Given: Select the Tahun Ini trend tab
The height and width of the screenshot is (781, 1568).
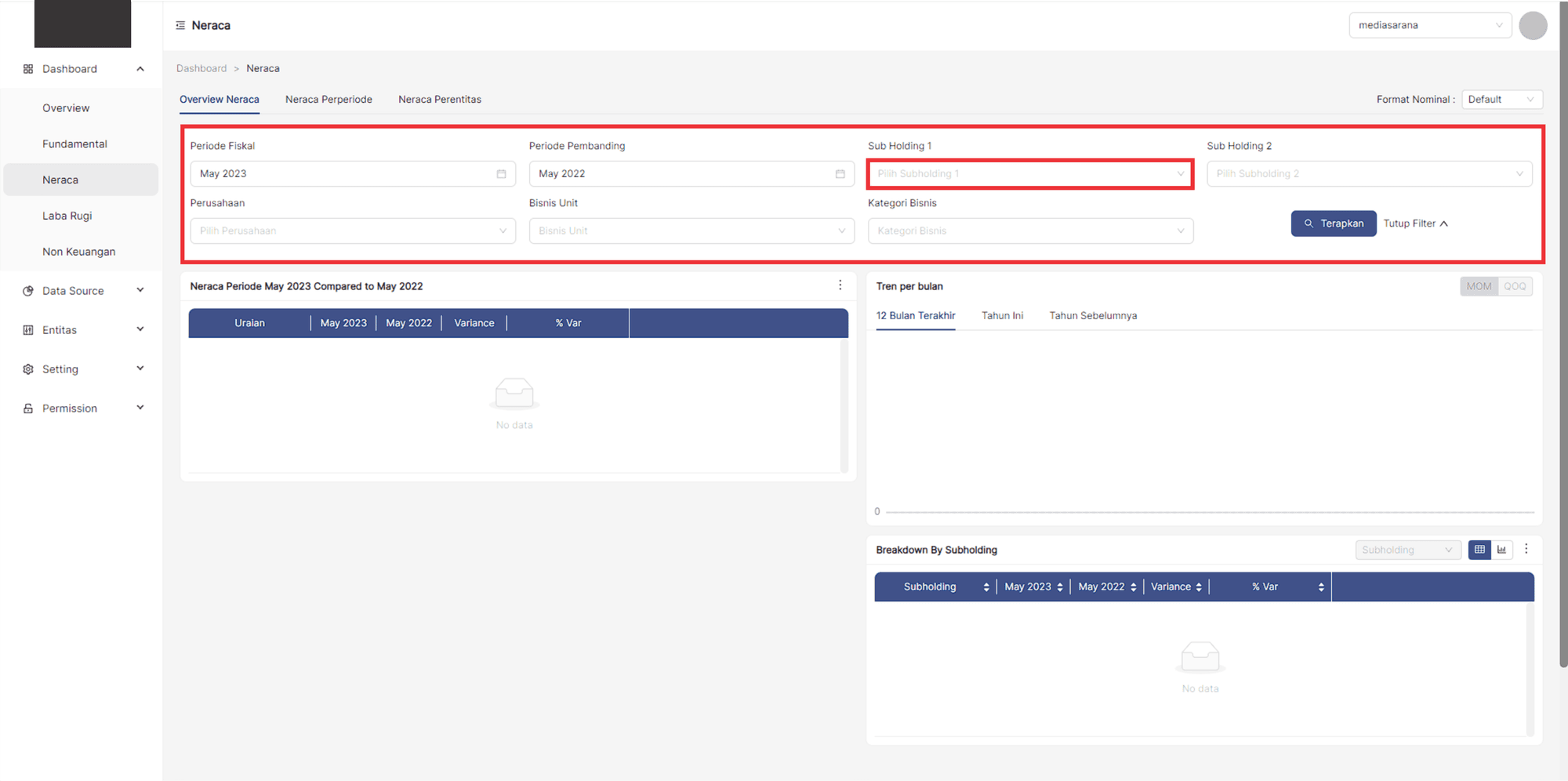Looking at the screenshot, I should pos(1002,316).
